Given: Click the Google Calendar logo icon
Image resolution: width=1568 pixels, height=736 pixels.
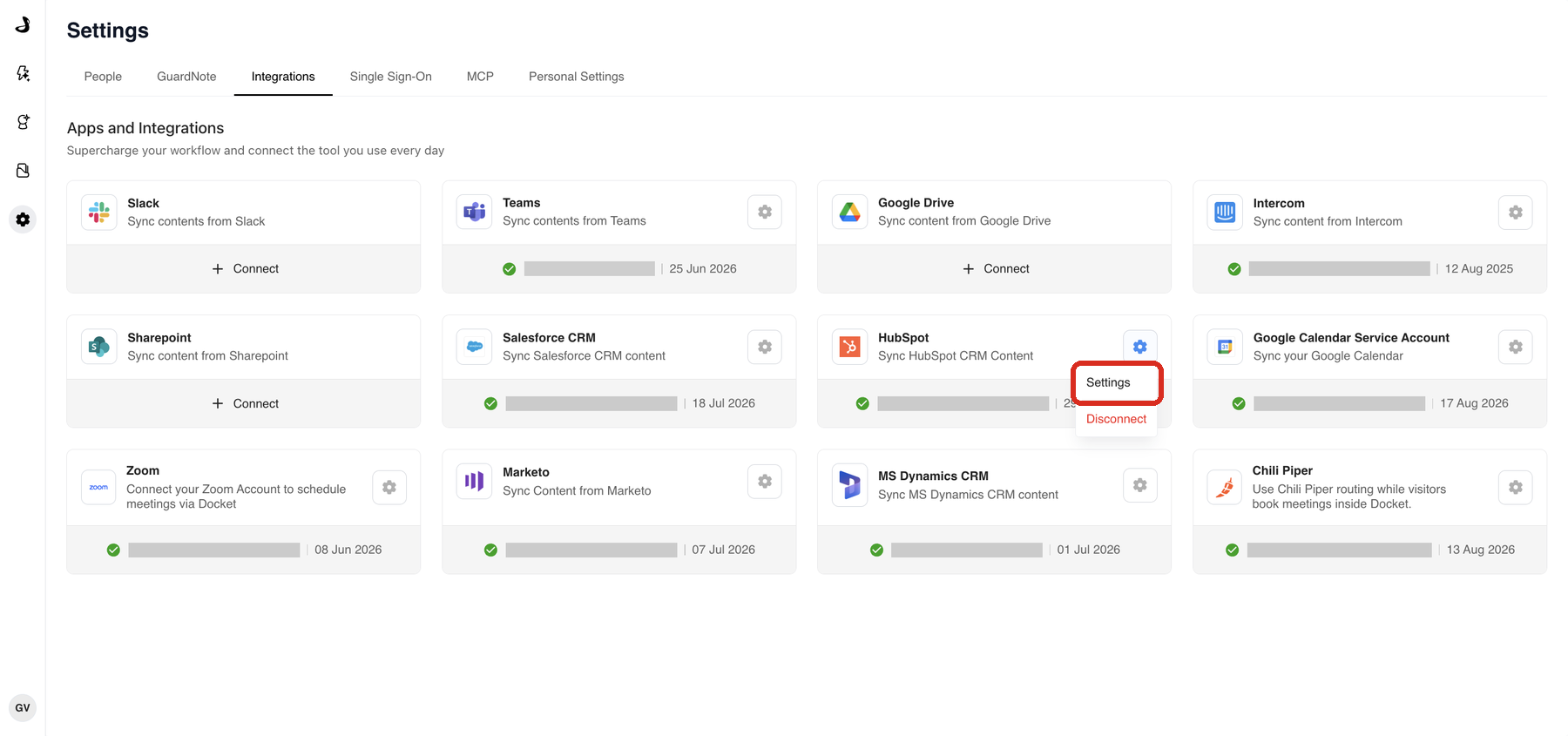Looking at the screenshot, I should [x=1225, y=347].
